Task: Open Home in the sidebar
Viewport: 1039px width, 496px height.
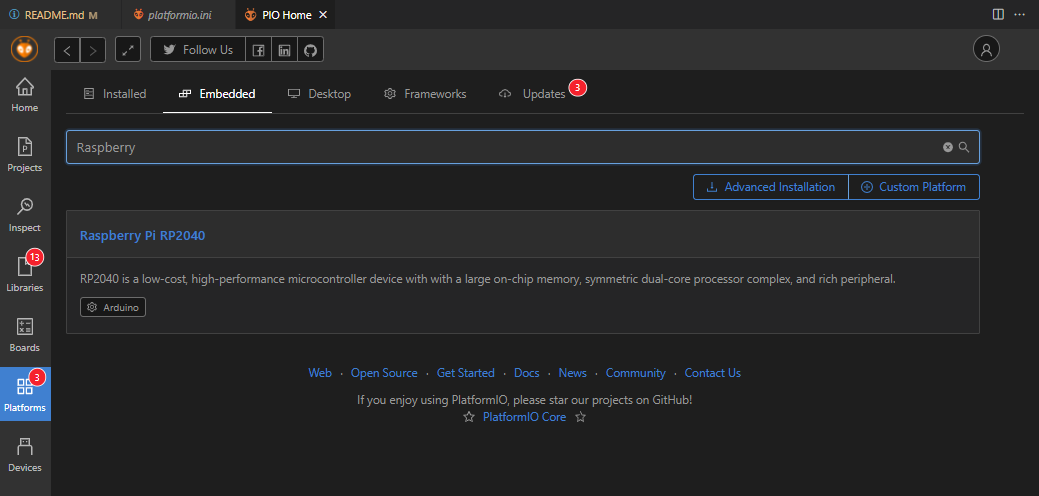Action: point(25,95)
